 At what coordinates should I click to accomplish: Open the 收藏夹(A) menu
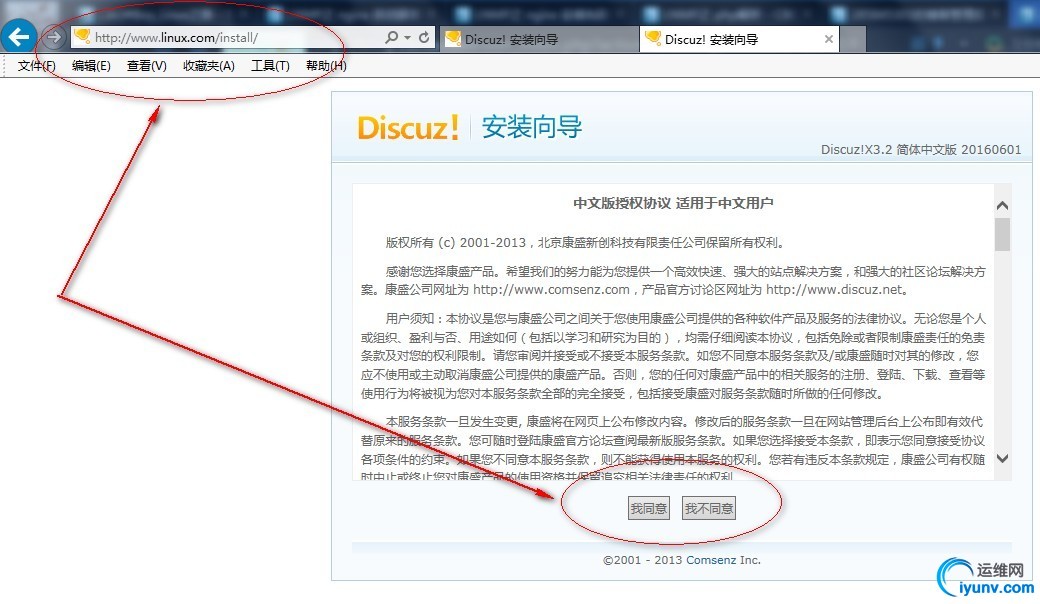click(x=209, y=66)
